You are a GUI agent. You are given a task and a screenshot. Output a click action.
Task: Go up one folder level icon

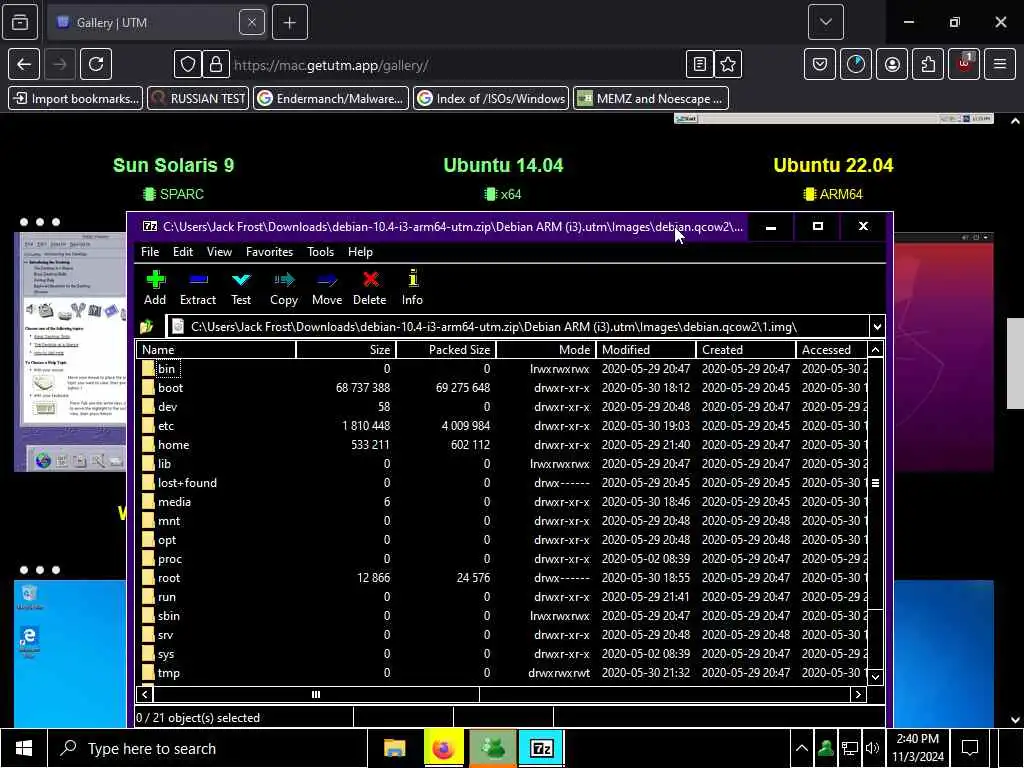point(147,327)
